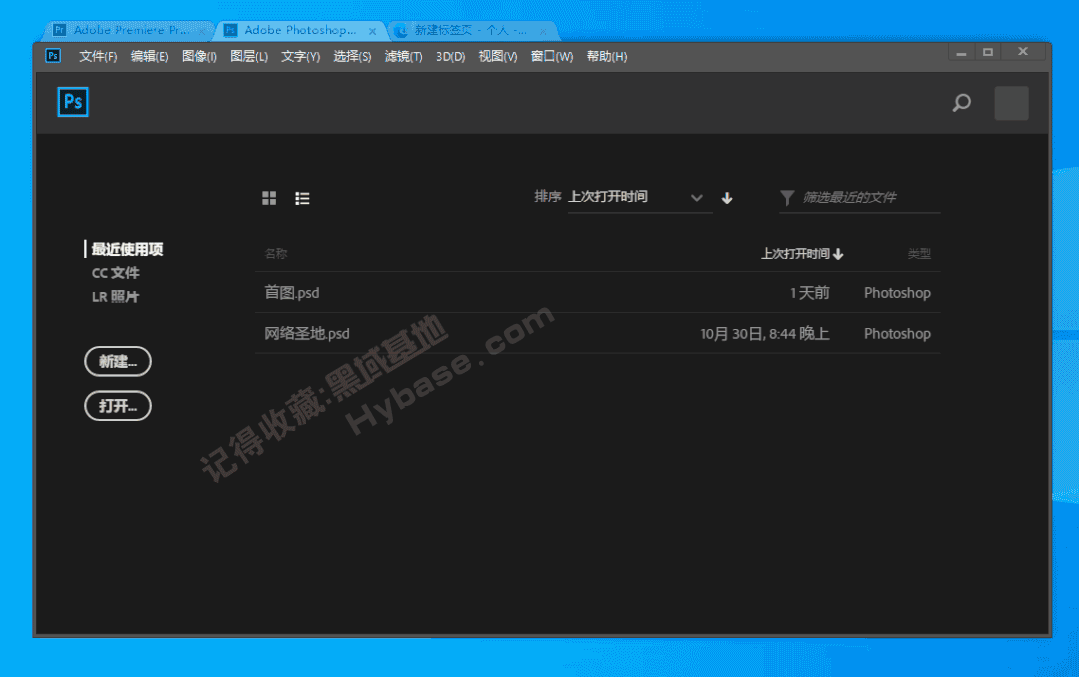Open the 窗口(W) menu
This screenshot has width=1079, height=677.
[551, 56]
